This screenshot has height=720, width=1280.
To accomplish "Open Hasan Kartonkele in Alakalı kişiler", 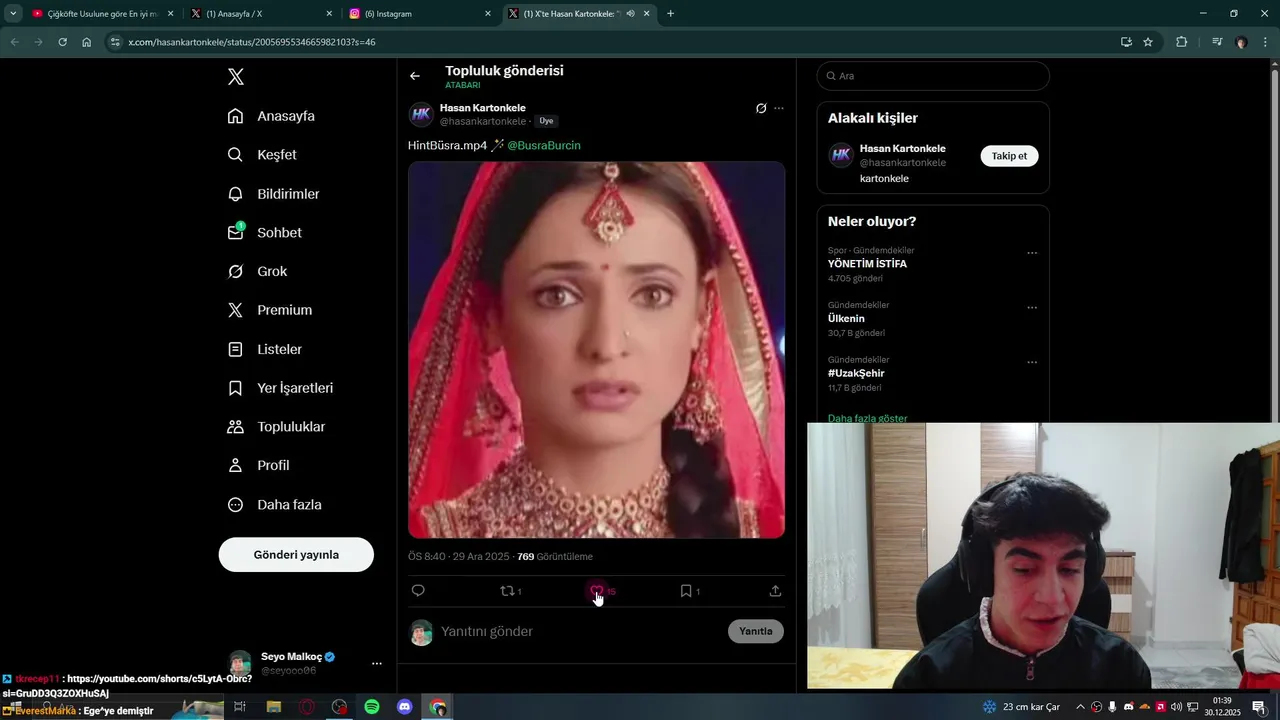I will [902, 148].
